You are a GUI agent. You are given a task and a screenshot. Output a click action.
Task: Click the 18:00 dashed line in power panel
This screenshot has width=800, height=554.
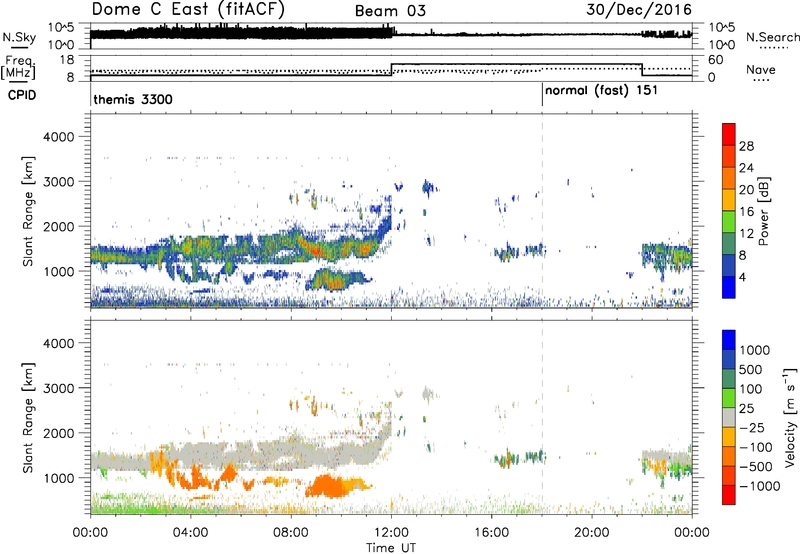click(542, 210)
